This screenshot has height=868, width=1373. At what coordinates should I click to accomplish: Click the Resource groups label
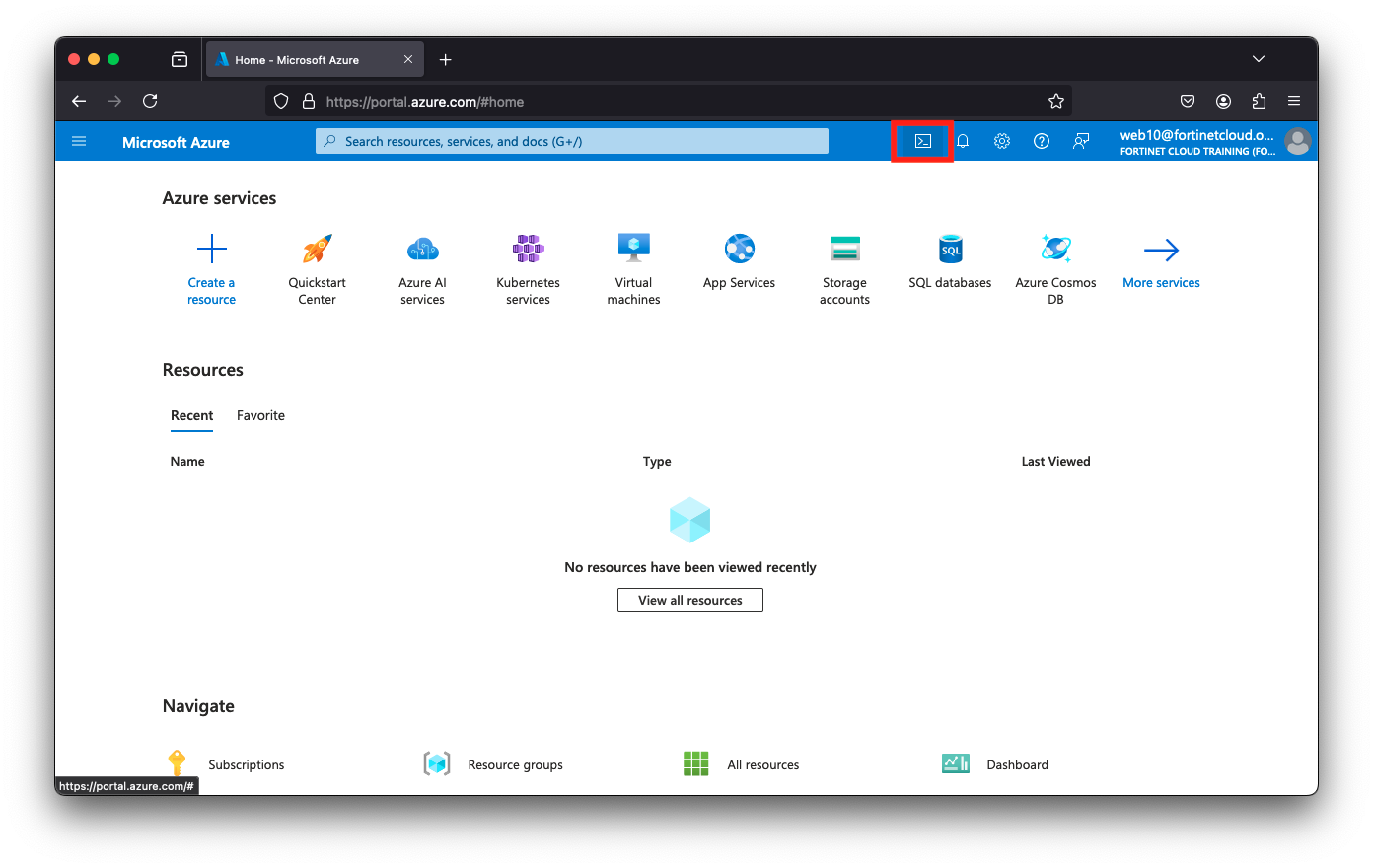[516, 764]
